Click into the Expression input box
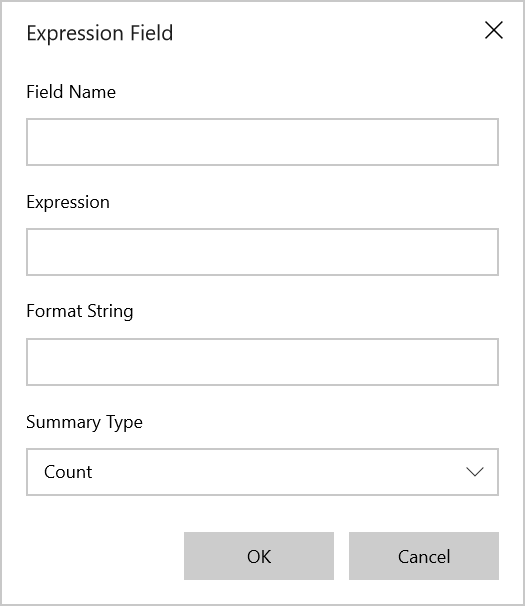 pos(262,252)
